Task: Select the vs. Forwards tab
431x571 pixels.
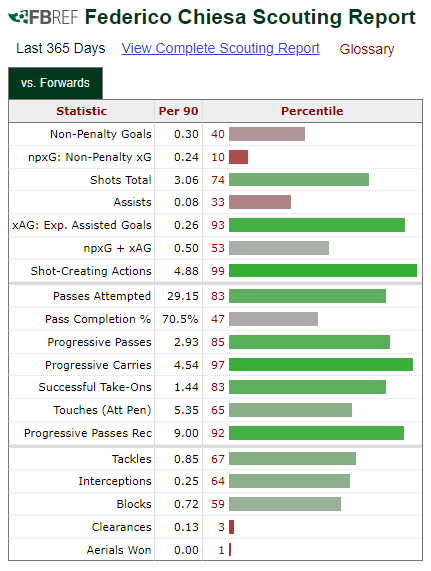Action: 55,83
